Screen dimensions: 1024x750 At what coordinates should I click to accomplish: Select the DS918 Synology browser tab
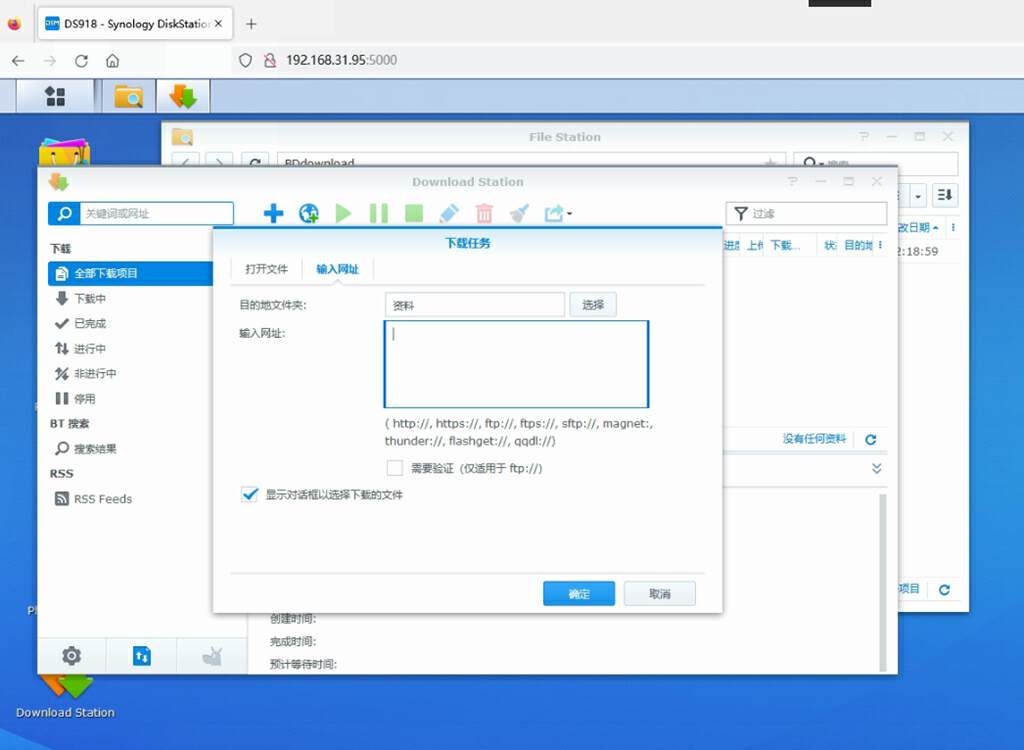(x=135, y=24)
